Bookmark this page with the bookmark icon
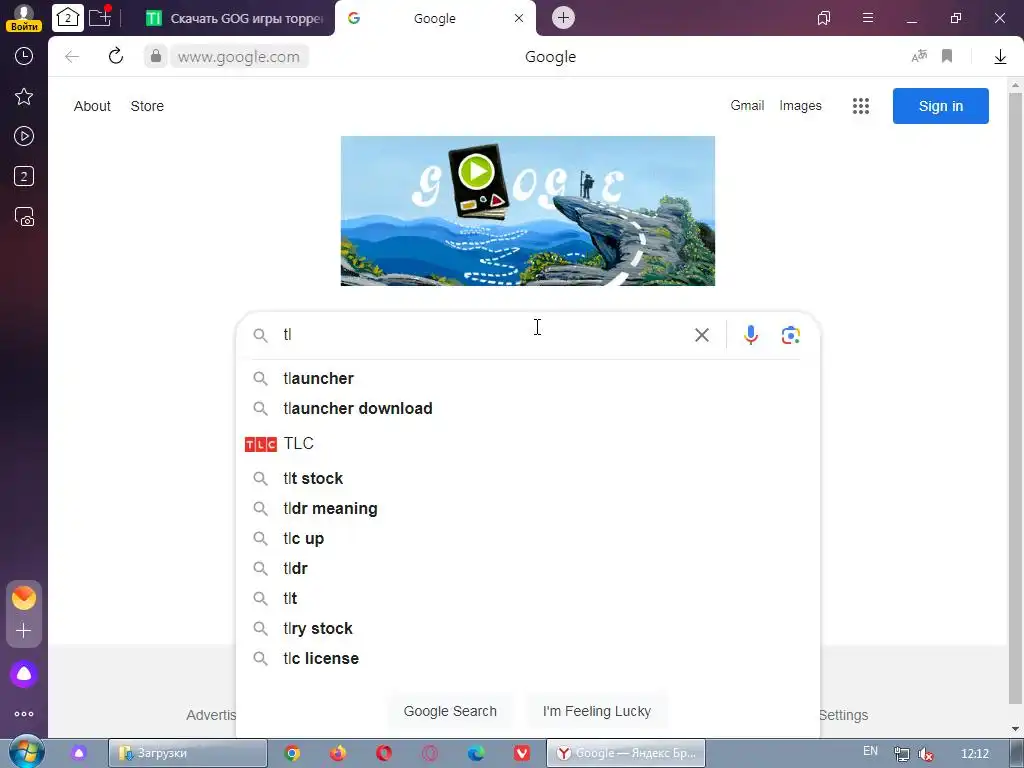 click(947, 56)
